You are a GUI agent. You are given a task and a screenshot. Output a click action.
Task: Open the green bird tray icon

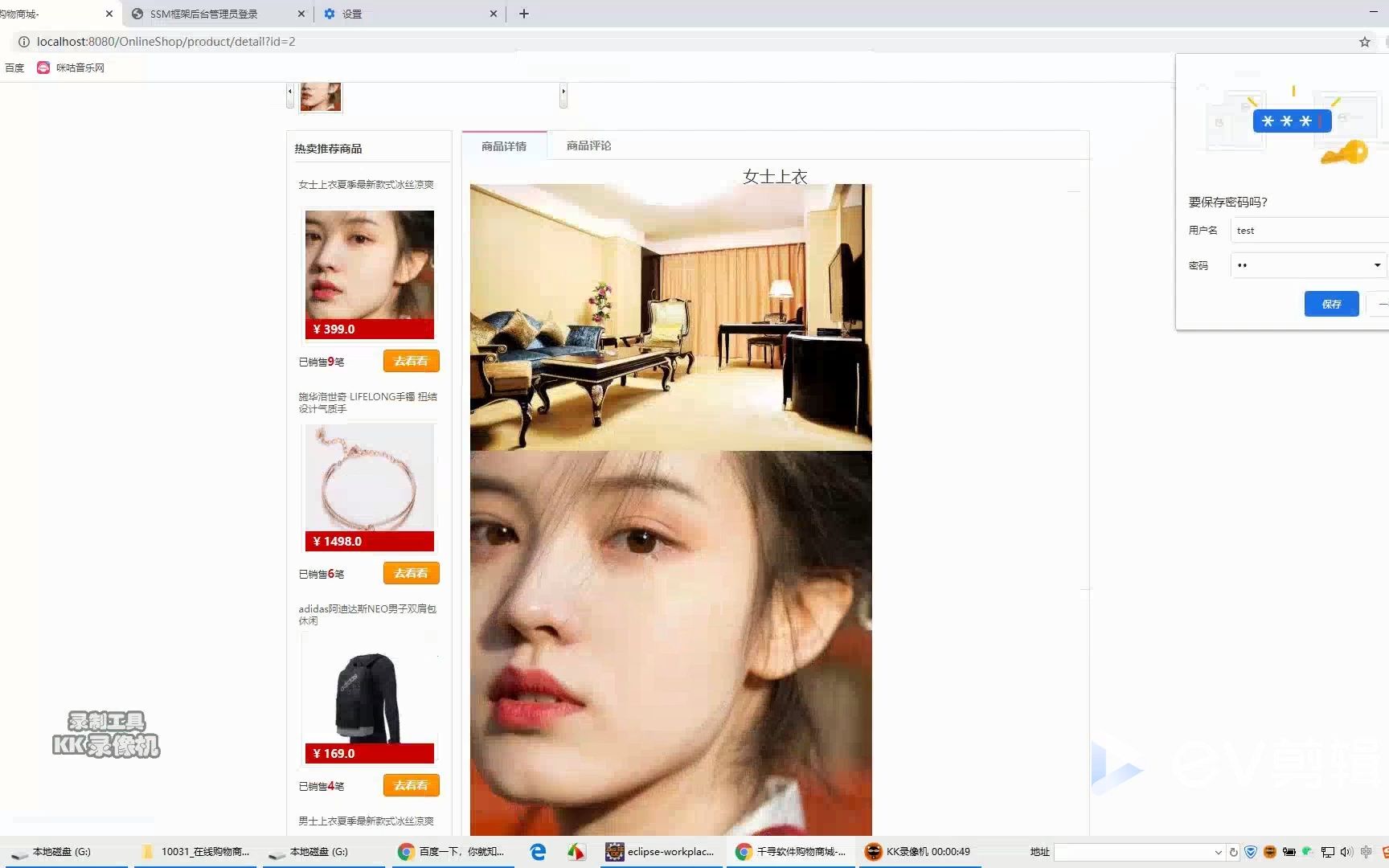tap(1308, 851)
